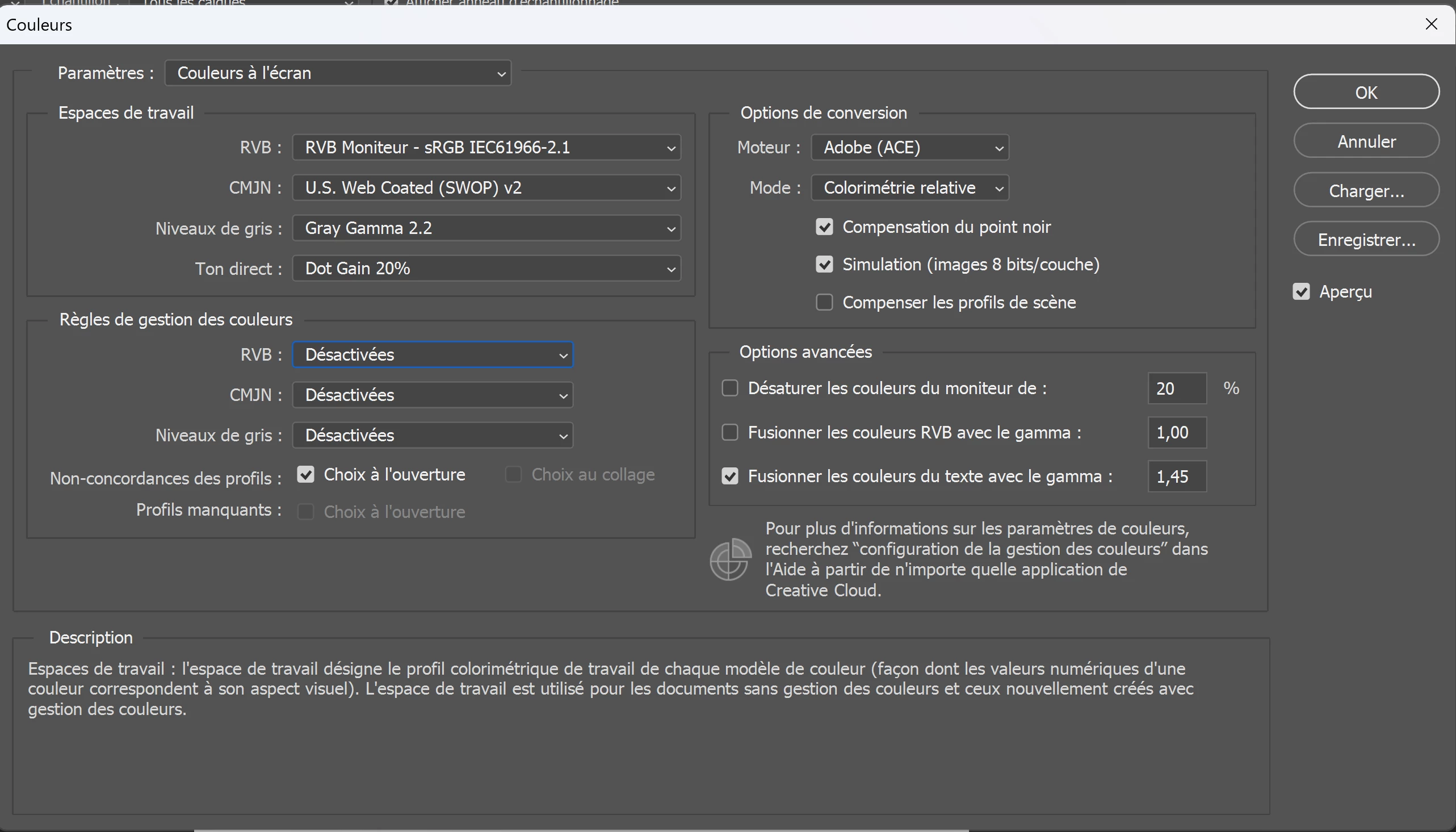Open the Paramètres preset dropdown
The width and height of the screenshot is (1456, 832).
point(338,73)
